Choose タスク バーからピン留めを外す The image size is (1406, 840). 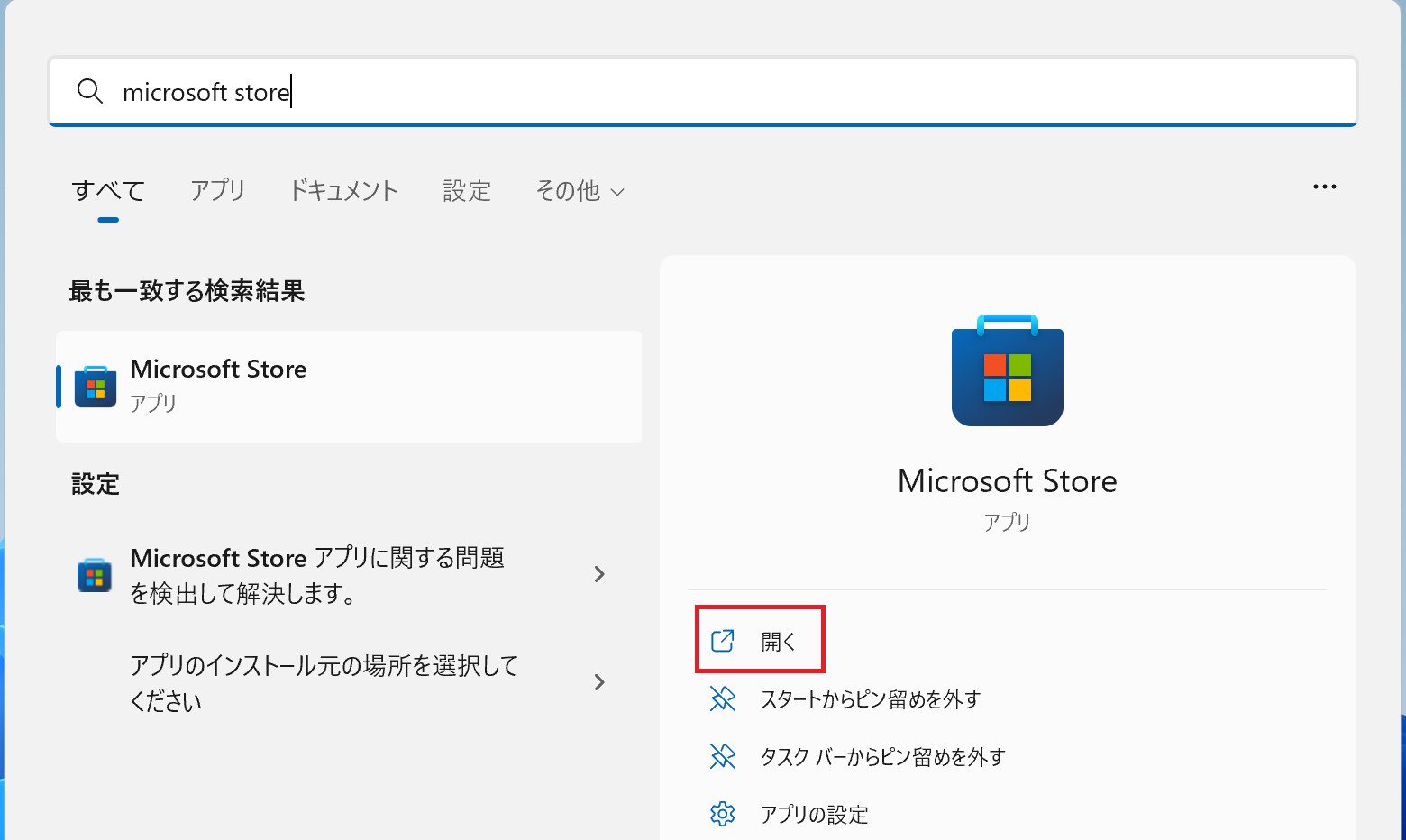882,757
